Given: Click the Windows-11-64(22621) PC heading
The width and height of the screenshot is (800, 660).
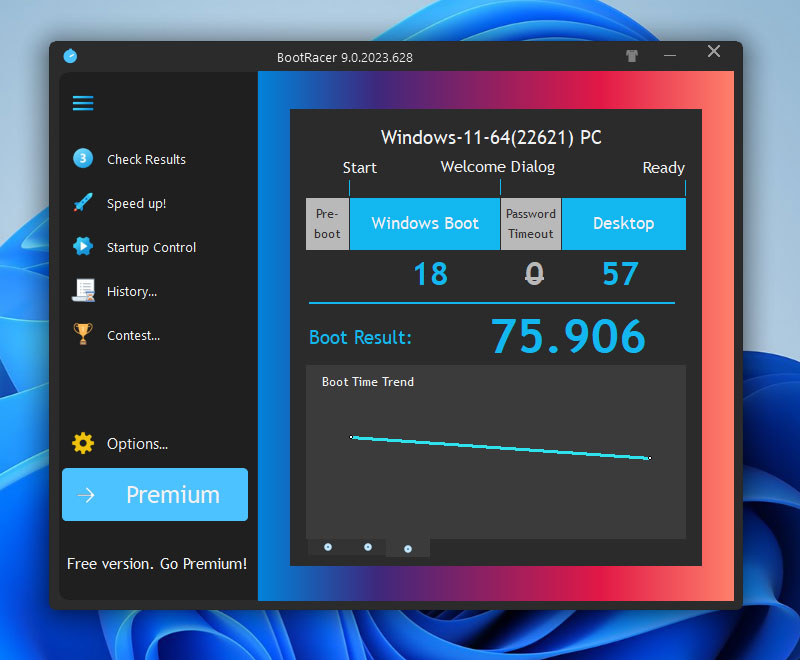Looking at the screenshot, I should pos(491,137).
